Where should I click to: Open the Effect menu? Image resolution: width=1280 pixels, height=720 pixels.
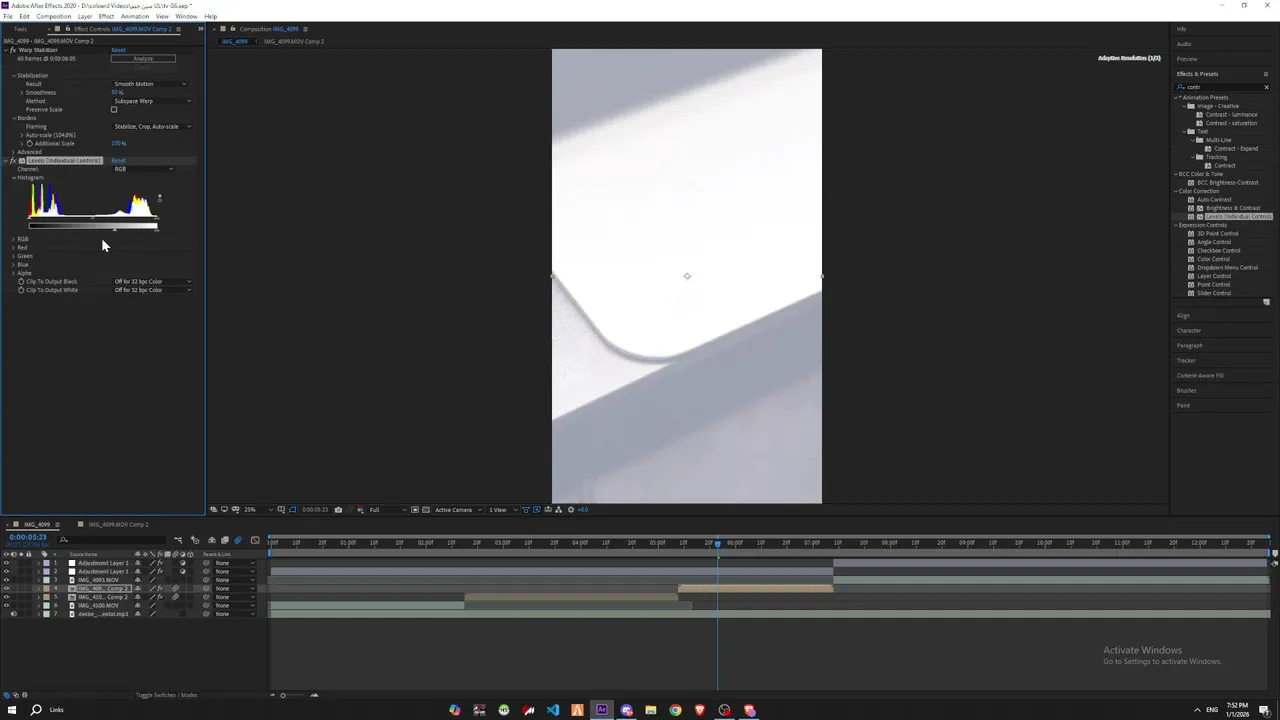106,16
